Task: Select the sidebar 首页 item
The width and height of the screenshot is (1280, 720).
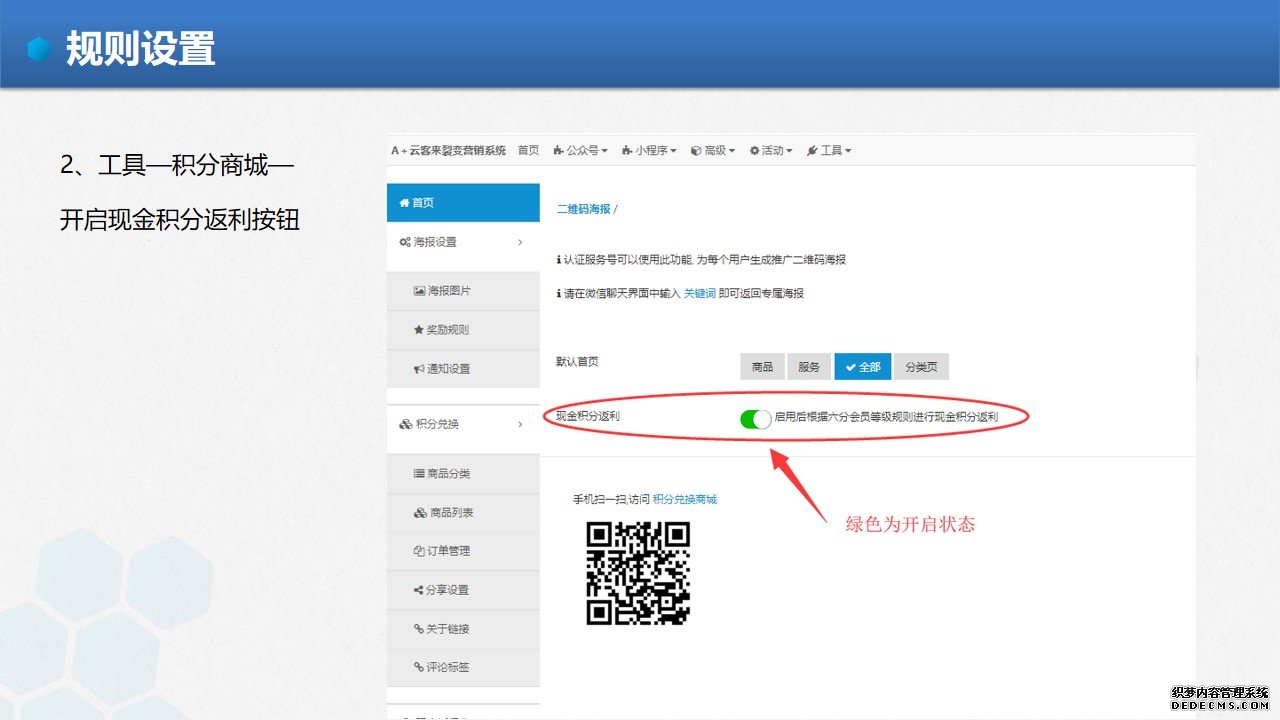Action: [x=463, y=203]
